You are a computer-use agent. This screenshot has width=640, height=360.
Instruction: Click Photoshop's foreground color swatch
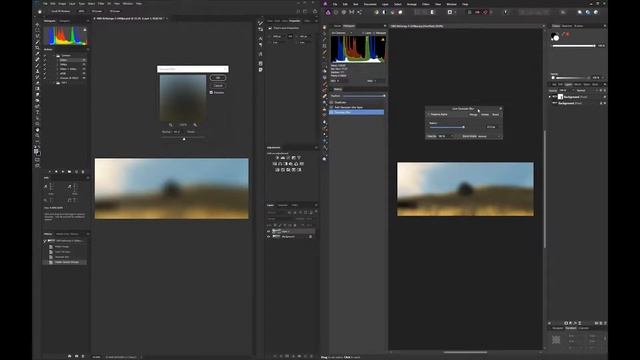click(x=36, y=151)
